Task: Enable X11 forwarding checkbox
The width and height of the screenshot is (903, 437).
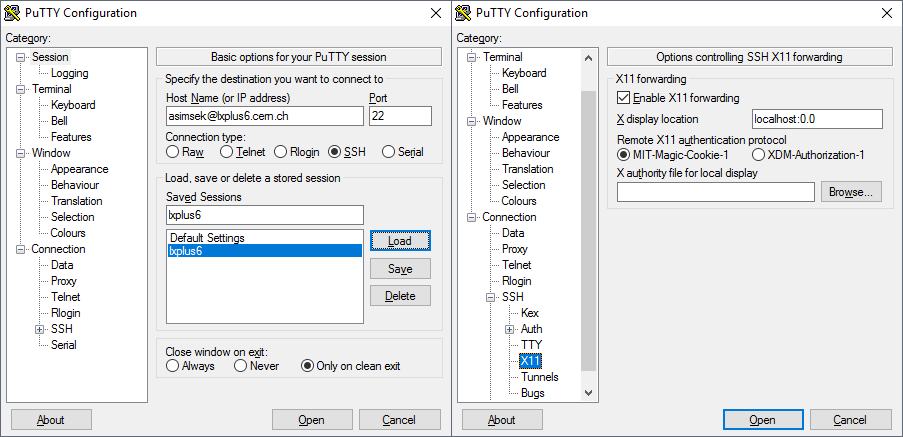Action: tap(623, 98)
